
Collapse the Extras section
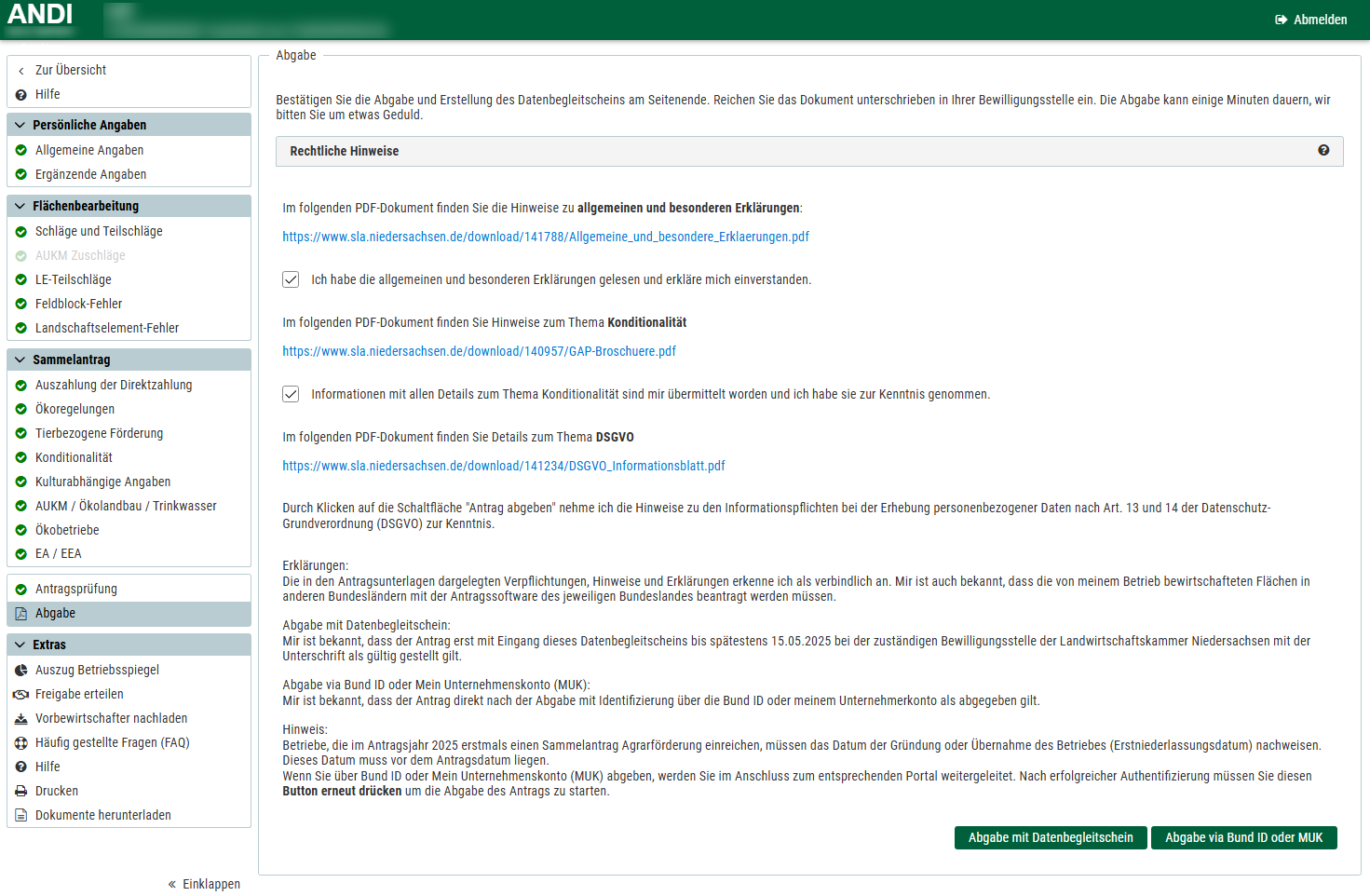(x=20, y=645)
